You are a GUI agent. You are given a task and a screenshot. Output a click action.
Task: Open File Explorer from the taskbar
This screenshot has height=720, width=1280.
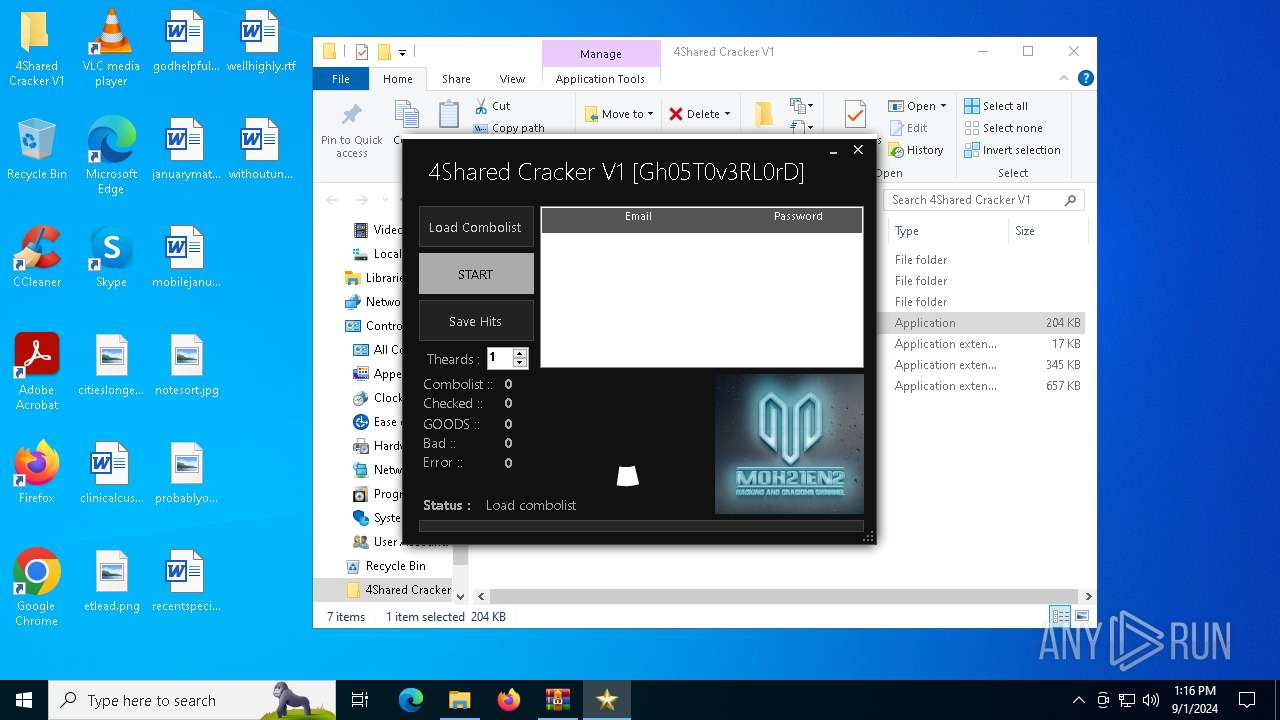[x=460, y=700]
